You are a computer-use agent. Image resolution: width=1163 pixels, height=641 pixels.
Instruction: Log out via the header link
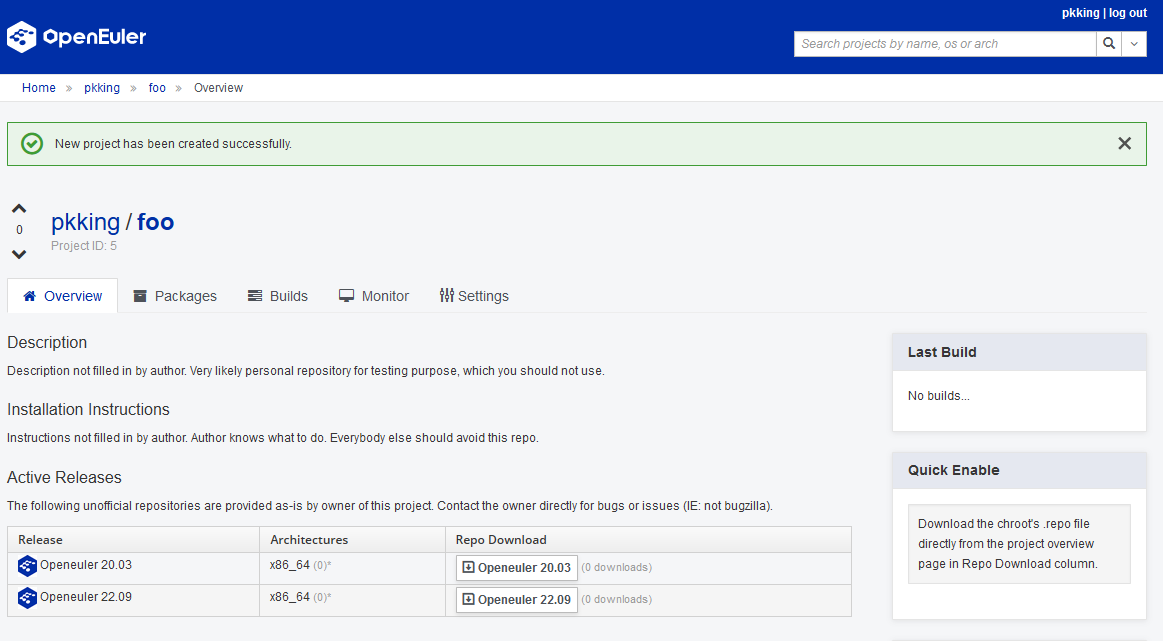pos(1127,13)
